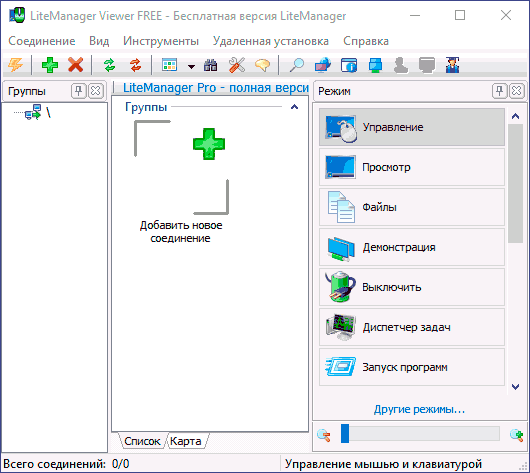Close the Режим panel

pyautogui.click(x=516, y=91)
